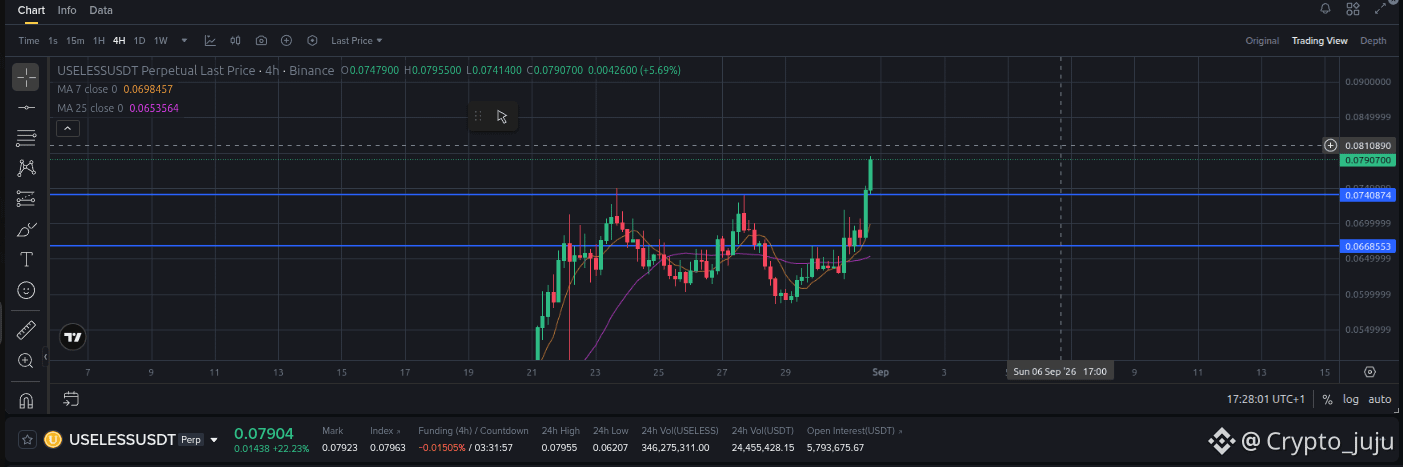Toggle auto scale on price axis
Screen dimensions: 1403x467
[x=1379, y=399]
